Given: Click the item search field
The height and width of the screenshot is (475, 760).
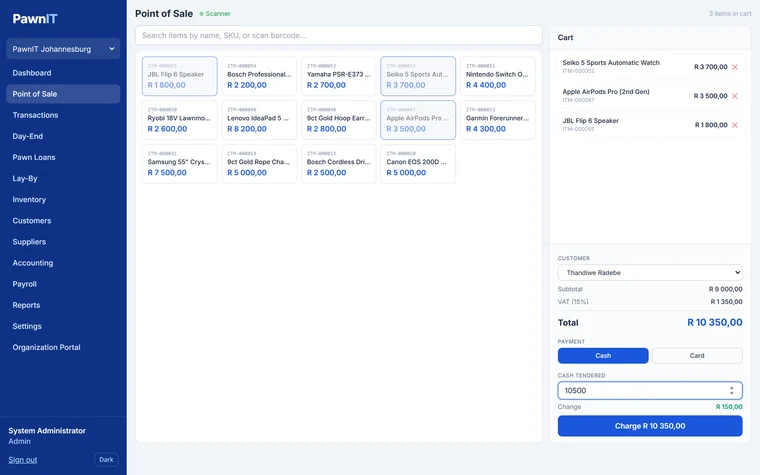Looking at the screenshot, I should [338, 35].
